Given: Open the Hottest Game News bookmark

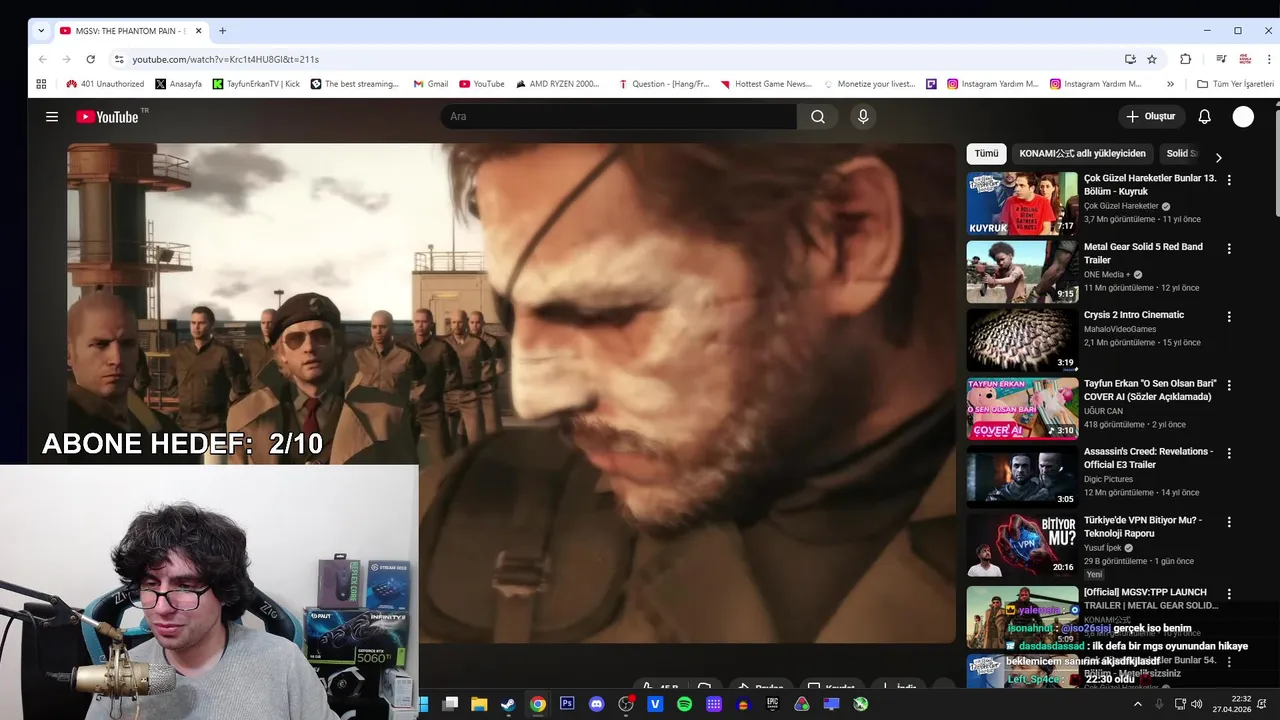Looking at the screenshot, I should click(765, 84).
